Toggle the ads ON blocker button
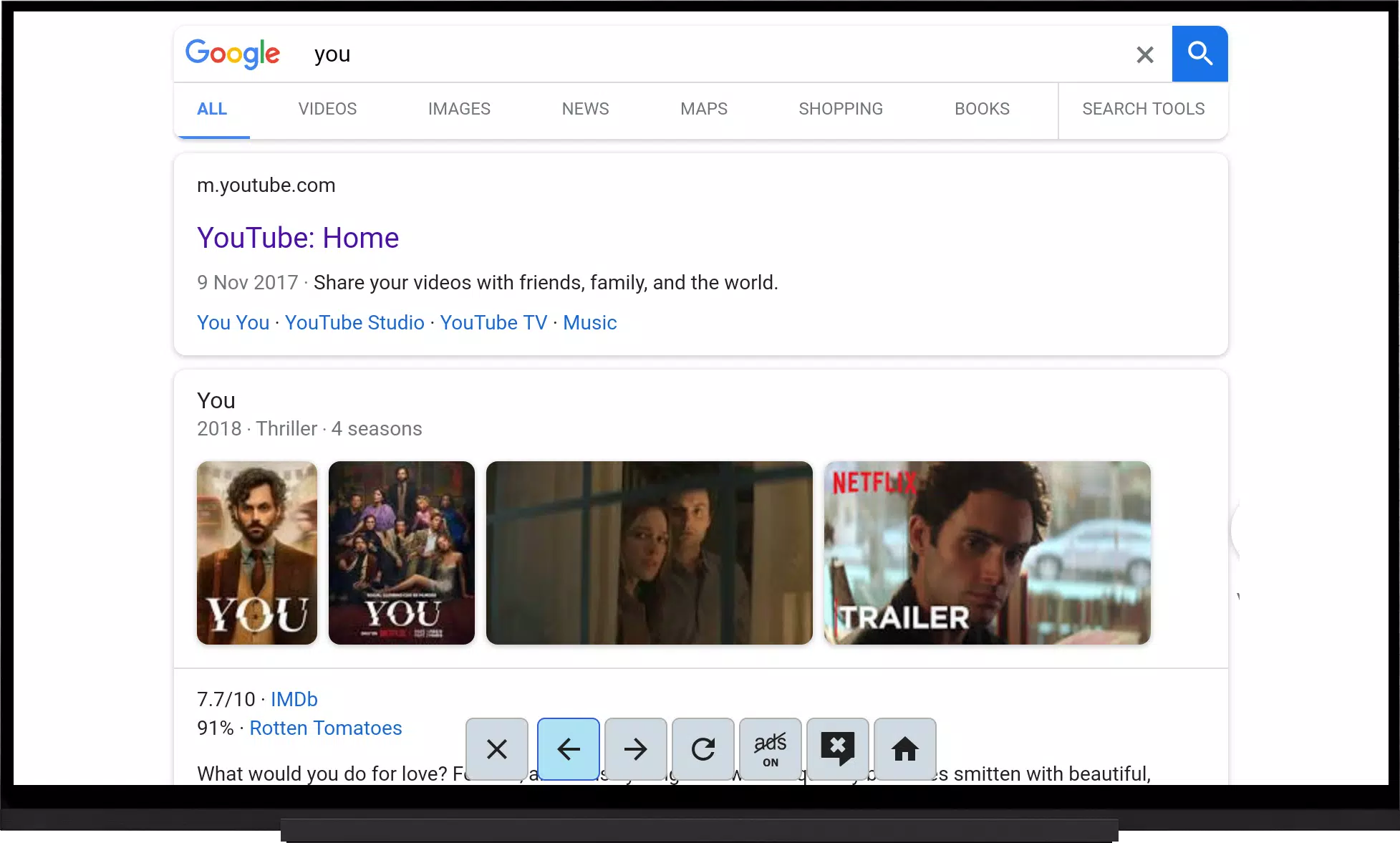 coord(771,749)
